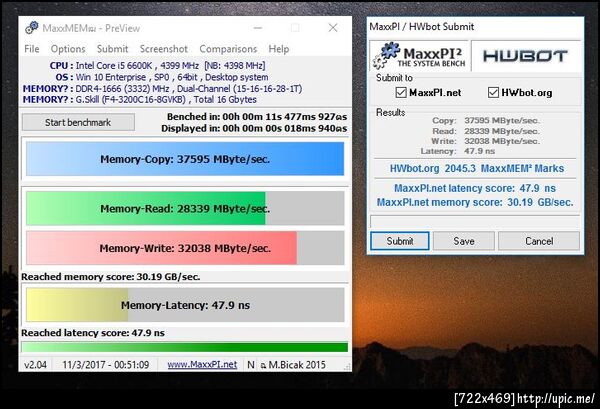The width and height of the screenshot is (600, 409).
Task: Click the DDR4-1666 memory info line
Action: point(162,88)
